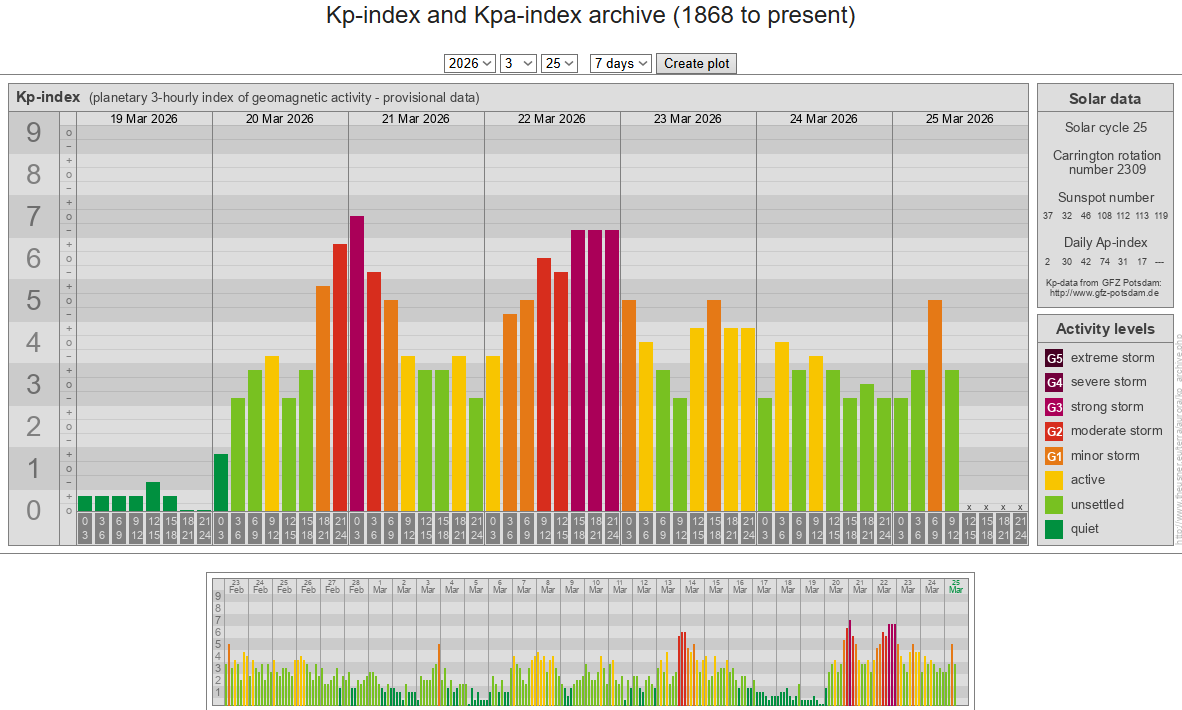Viewport: 1182px width, 710px height.
Task: Open the month dropdown showing 3
Action: [518, 63]
